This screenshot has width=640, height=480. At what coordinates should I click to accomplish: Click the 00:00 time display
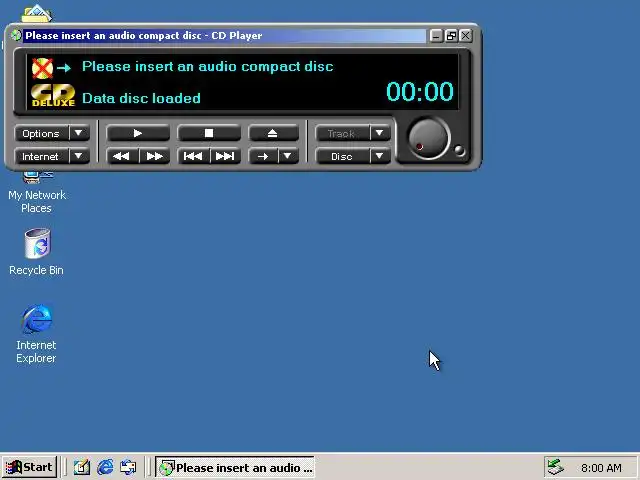420,91
